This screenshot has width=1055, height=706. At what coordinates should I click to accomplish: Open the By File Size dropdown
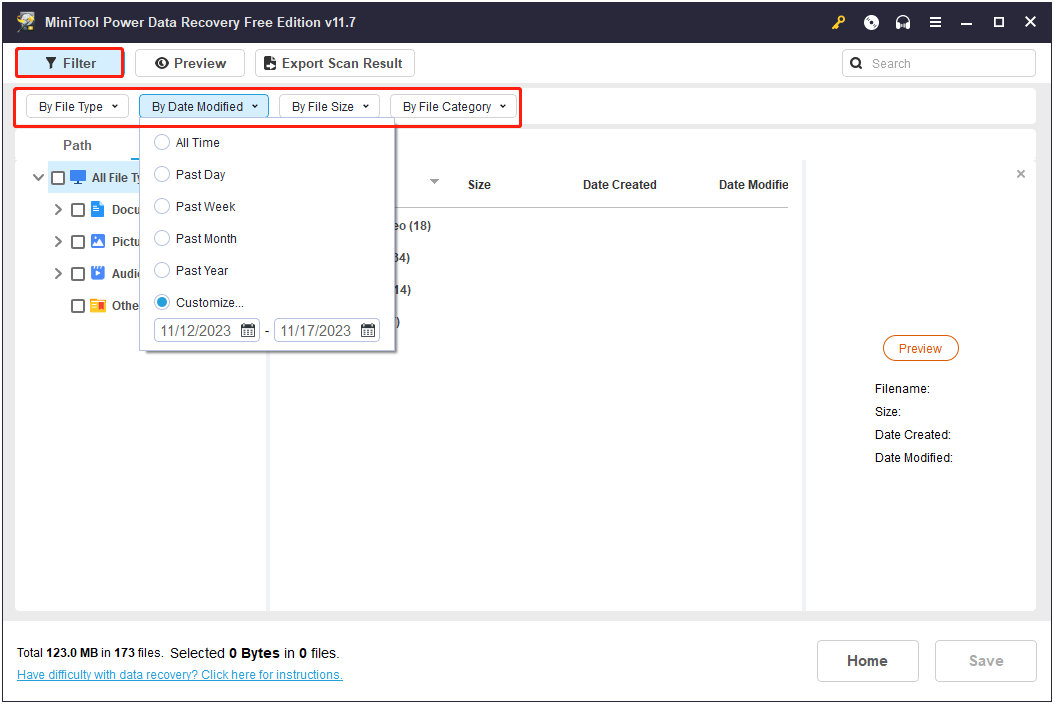click(x=329, y=106)
